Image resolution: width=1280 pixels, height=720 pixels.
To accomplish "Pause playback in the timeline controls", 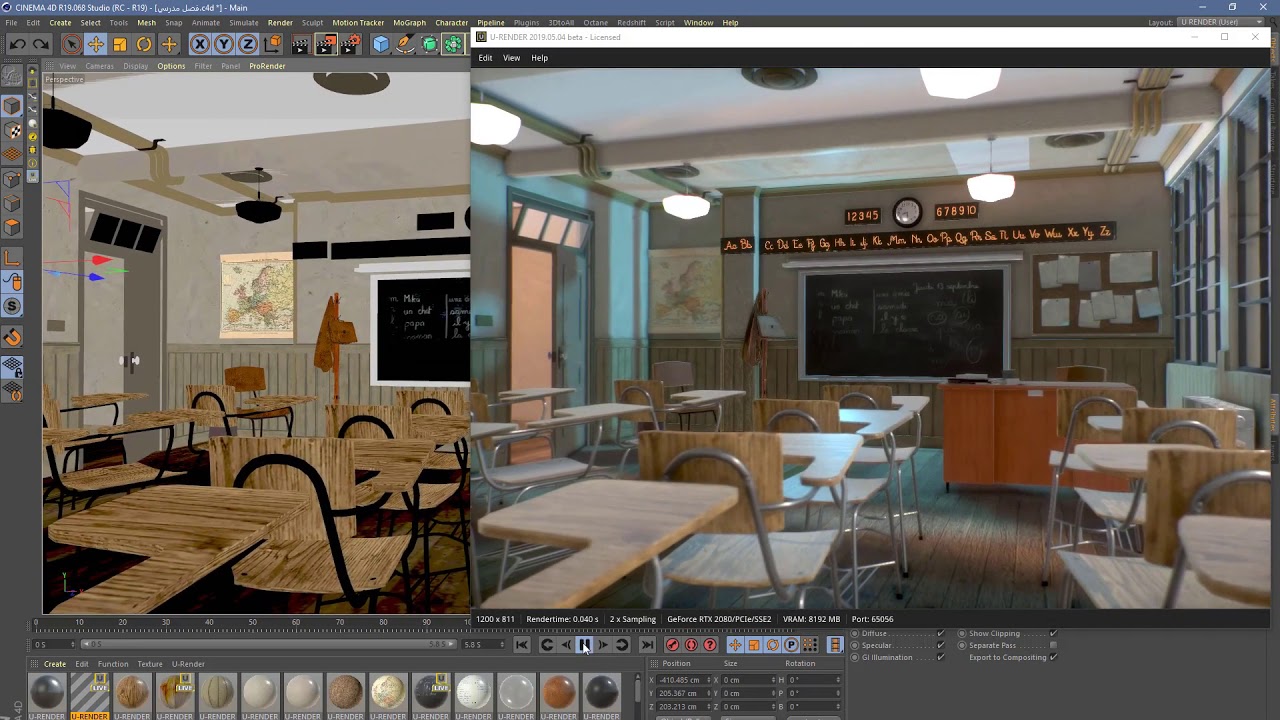I will [585, 645].
